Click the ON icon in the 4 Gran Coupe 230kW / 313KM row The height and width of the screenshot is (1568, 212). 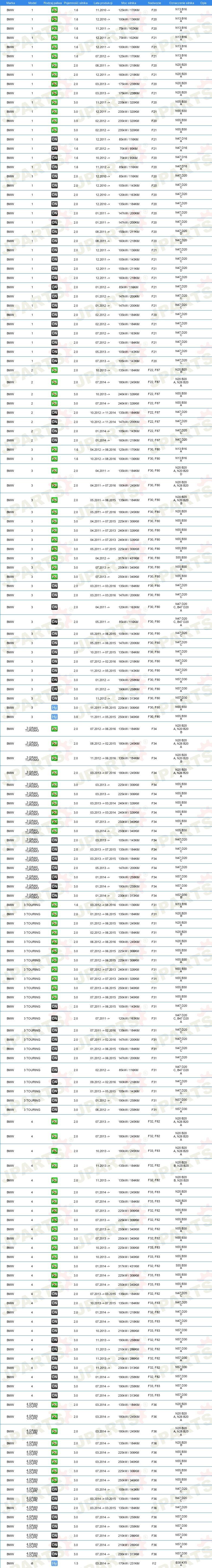pos(54,1554)
